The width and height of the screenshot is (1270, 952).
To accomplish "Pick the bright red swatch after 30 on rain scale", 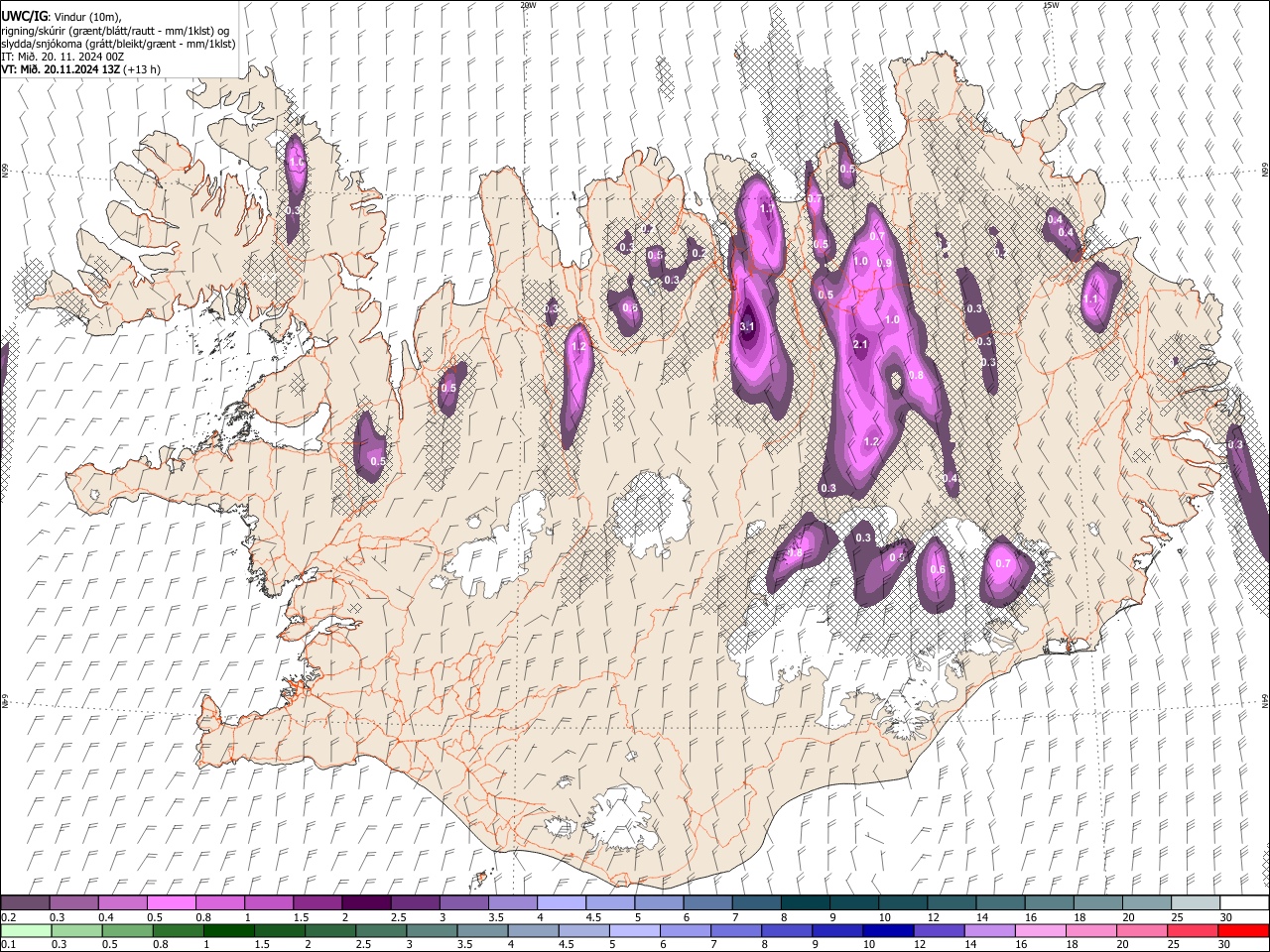I will click(x=1242, y=930).
